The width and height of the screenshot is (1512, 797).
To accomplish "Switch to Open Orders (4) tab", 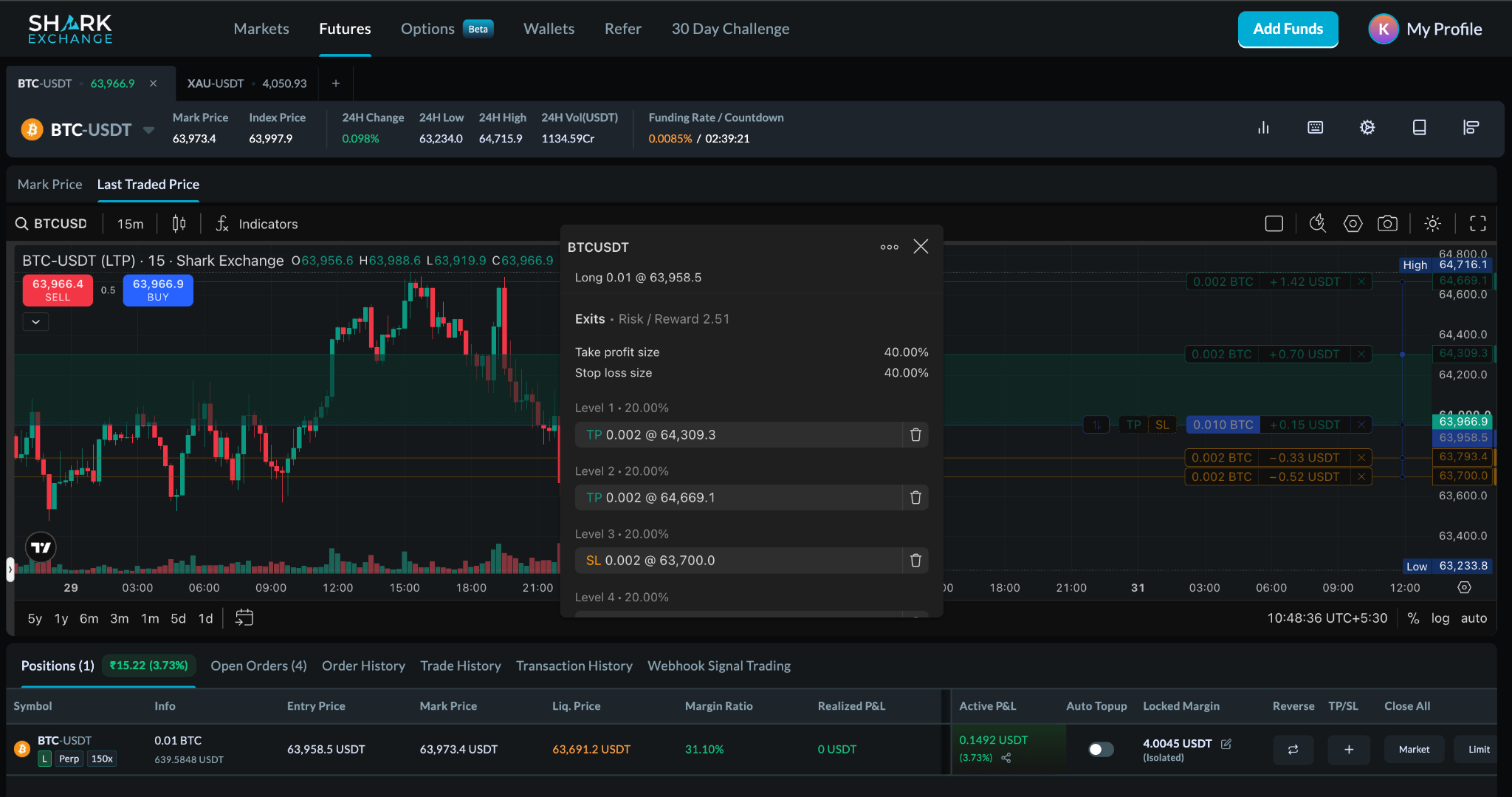I will tap(258, 666).
